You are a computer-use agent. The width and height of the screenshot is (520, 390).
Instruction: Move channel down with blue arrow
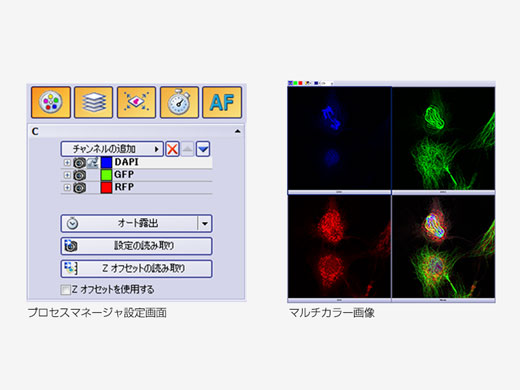coord(203,149)
